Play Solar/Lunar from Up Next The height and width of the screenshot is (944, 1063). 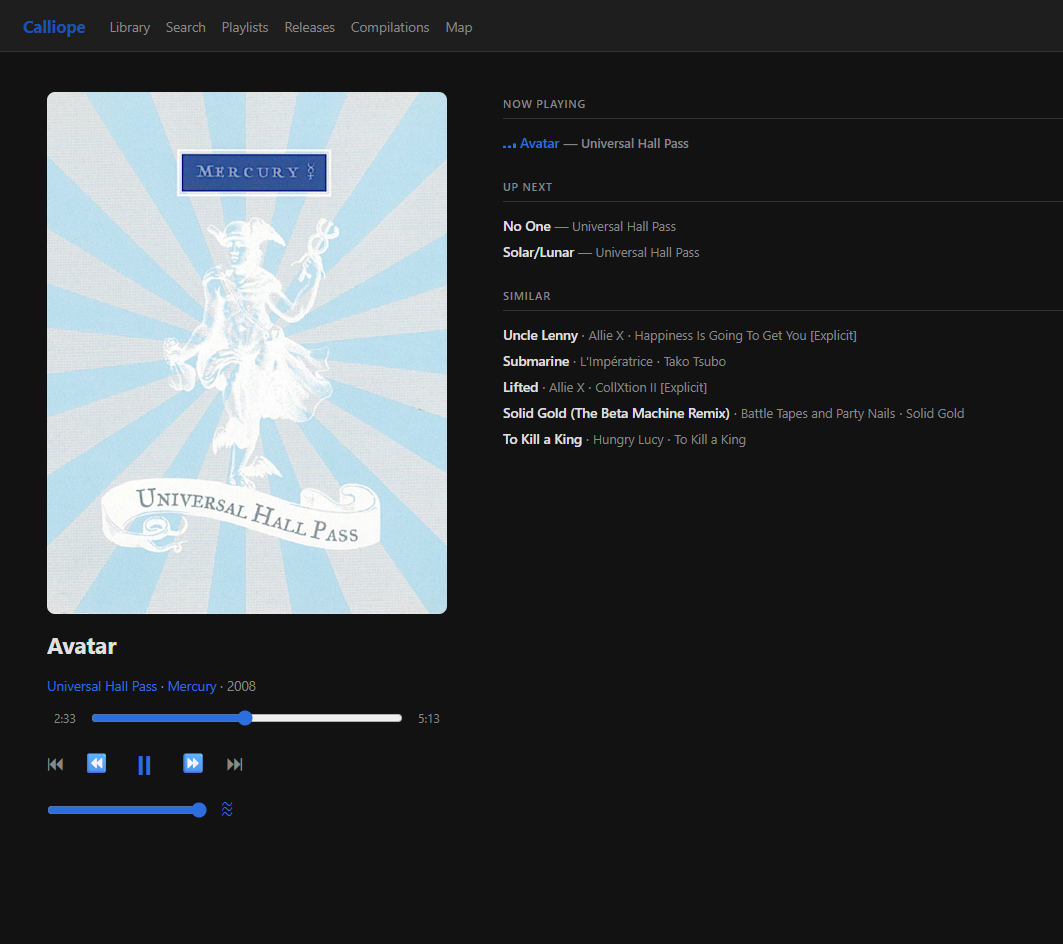pyautogui.click(x=538, y=252)
